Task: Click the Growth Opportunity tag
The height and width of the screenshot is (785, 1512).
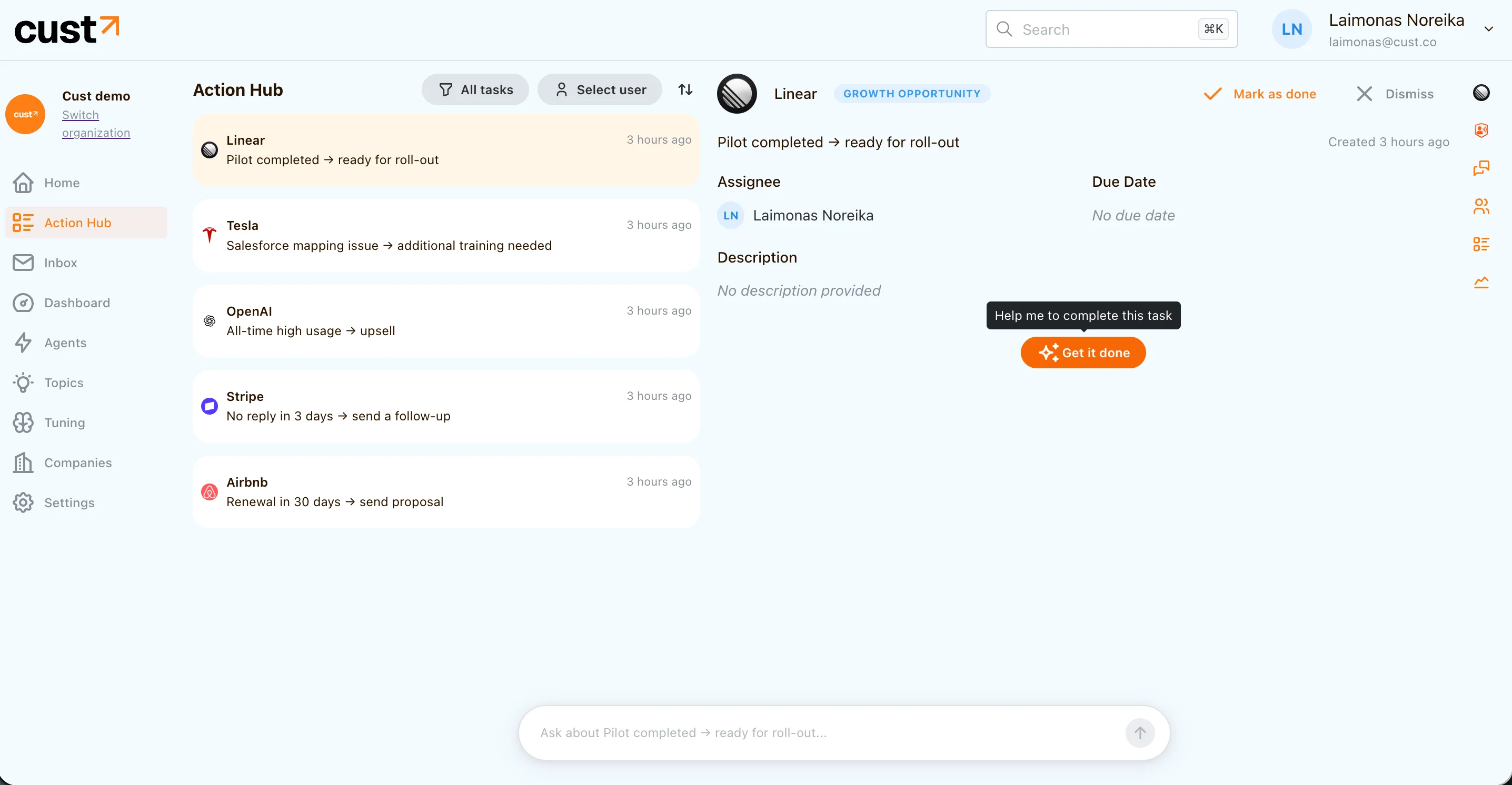Action: pos(911,93)
